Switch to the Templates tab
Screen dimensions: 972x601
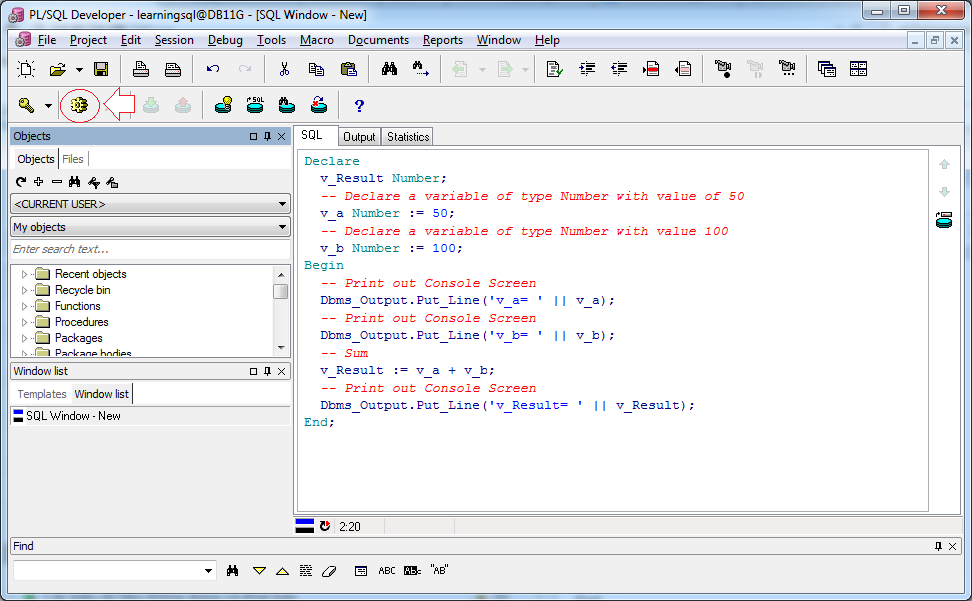[42, 394]
